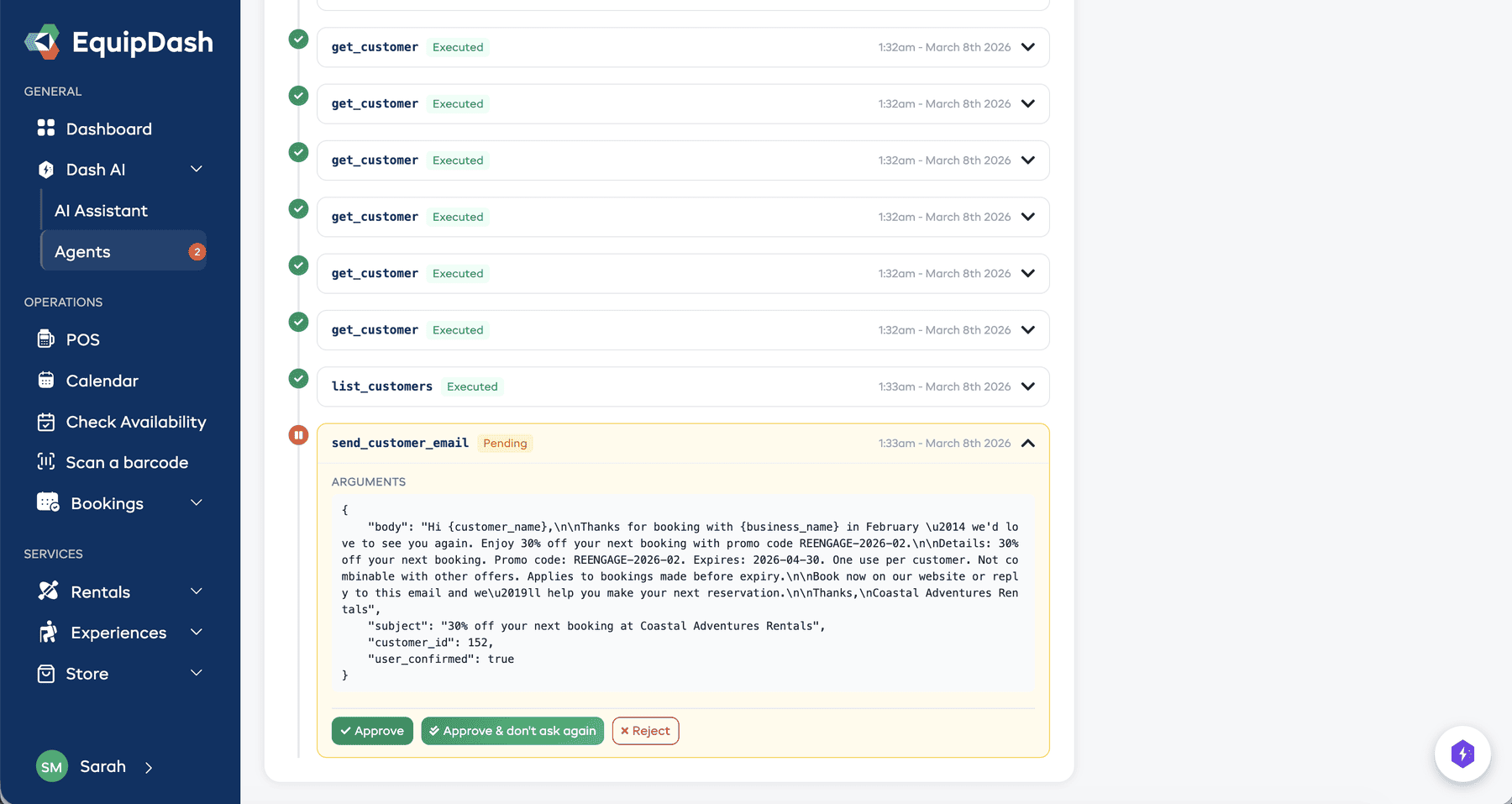Image resolution: width=1512 pixels, height=804 pixels.
Task: Select the Rentals icon under Services
Action: coord(49,591)
